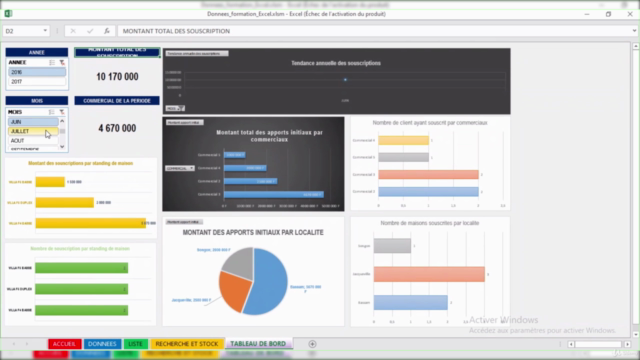This screenshot has height=360, width=640.
Task: Click 'Nombre de client ayant souscrit par commerciaux' title
Action: click(430, 122)
